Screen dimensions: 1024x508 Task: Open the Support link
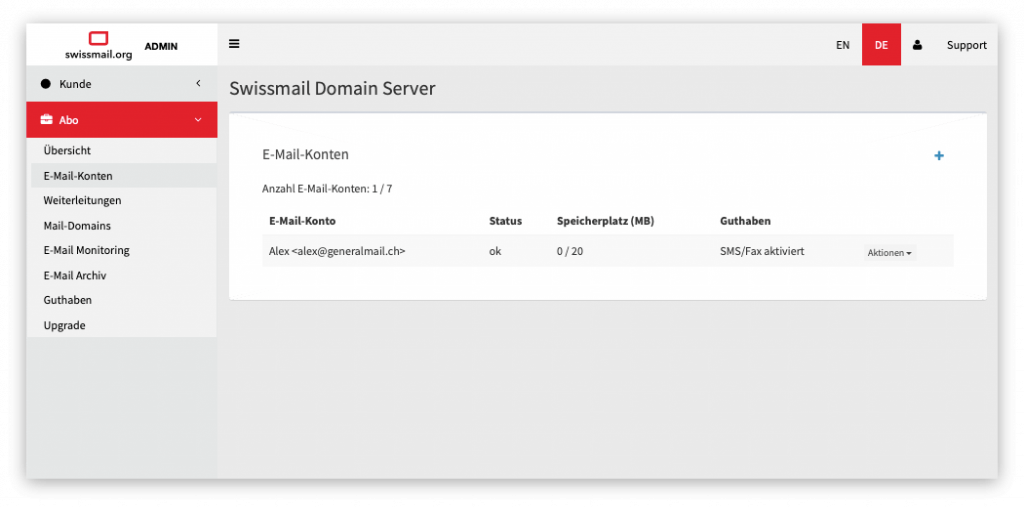tap(967, 45)
